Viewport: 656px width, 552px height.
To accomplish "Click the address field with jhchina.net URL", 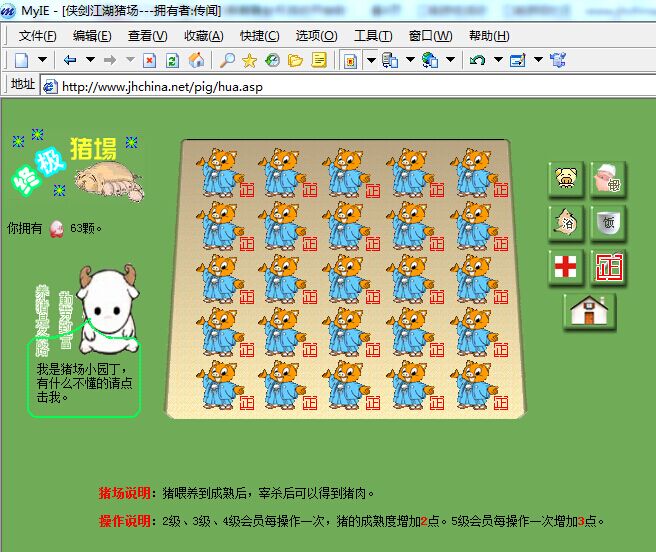I will [347, 87].
